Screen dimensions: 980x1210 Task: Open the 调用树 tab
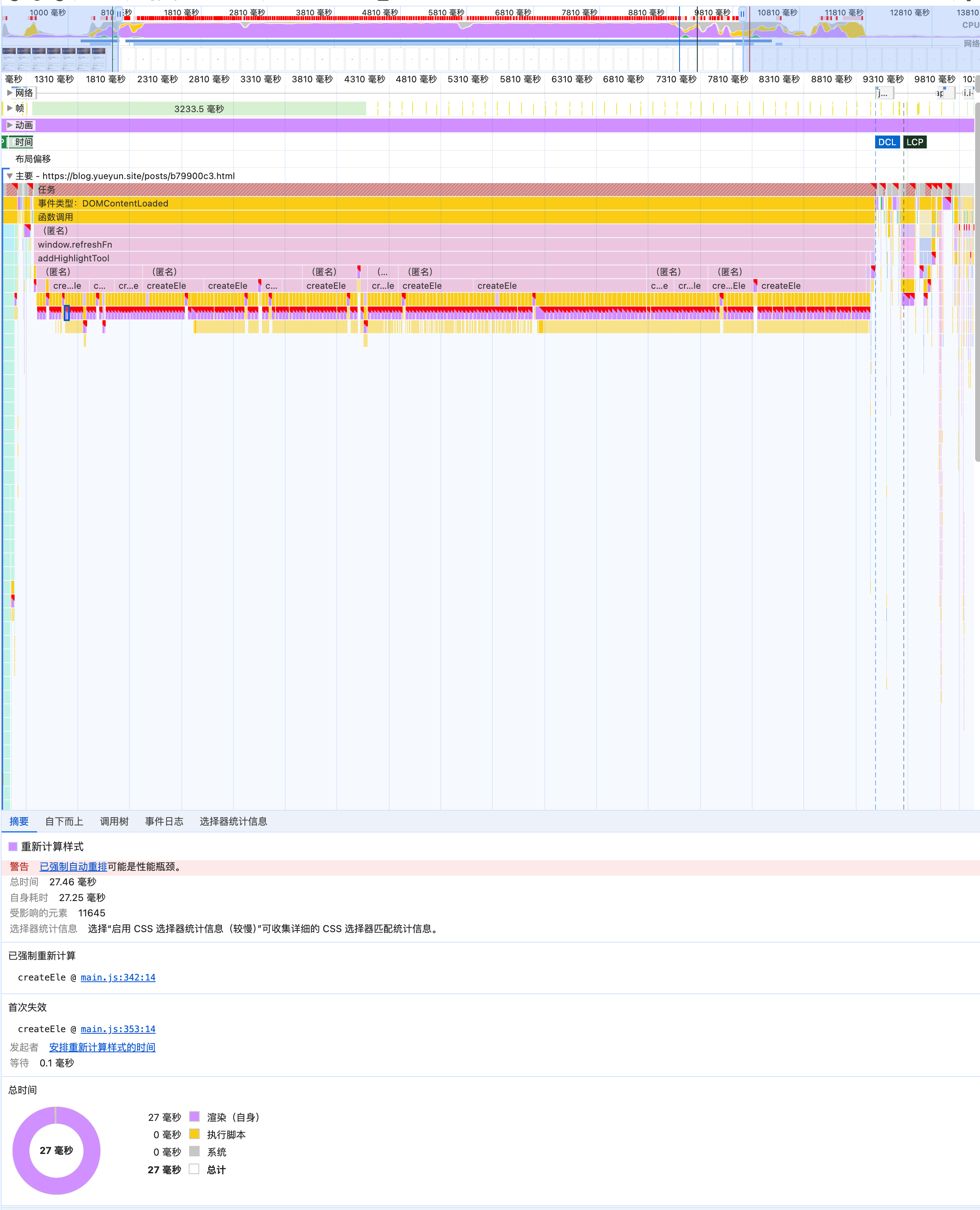(x=114, y=822)
